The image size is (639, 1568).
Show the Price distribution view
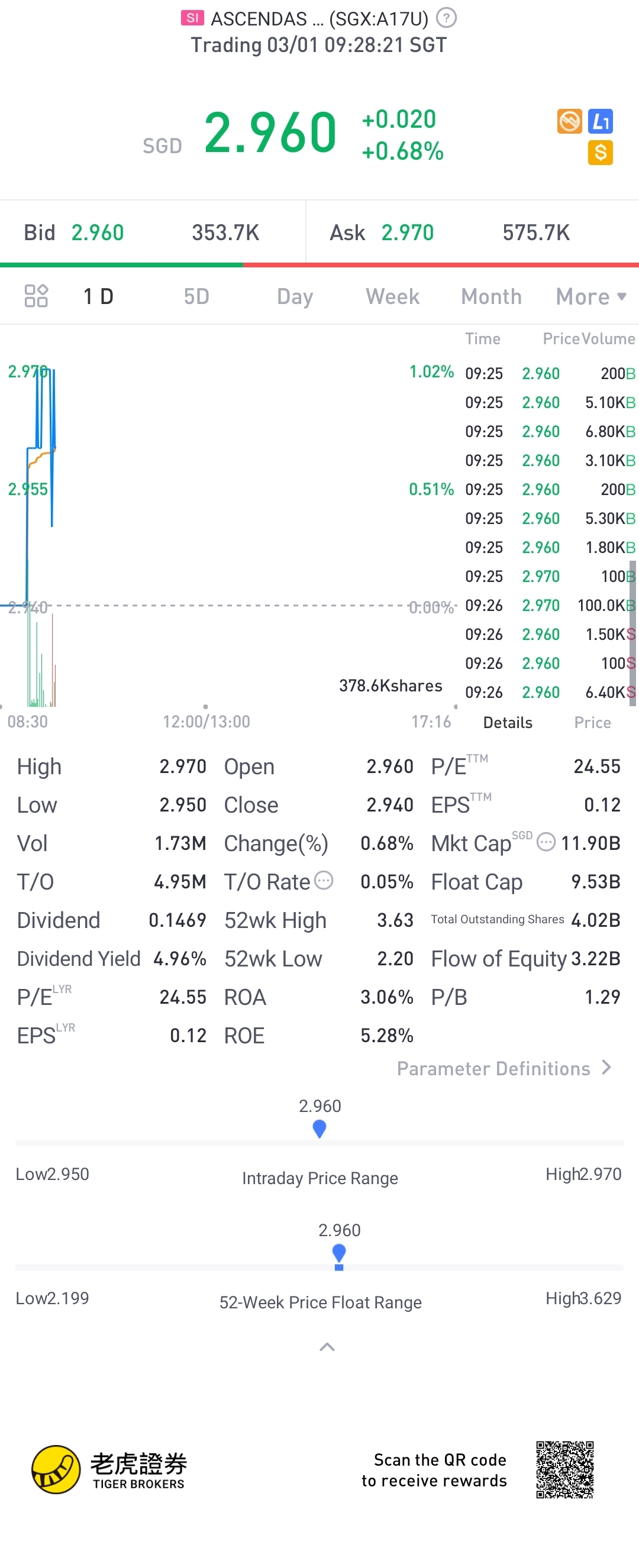(x=592, y=723)
